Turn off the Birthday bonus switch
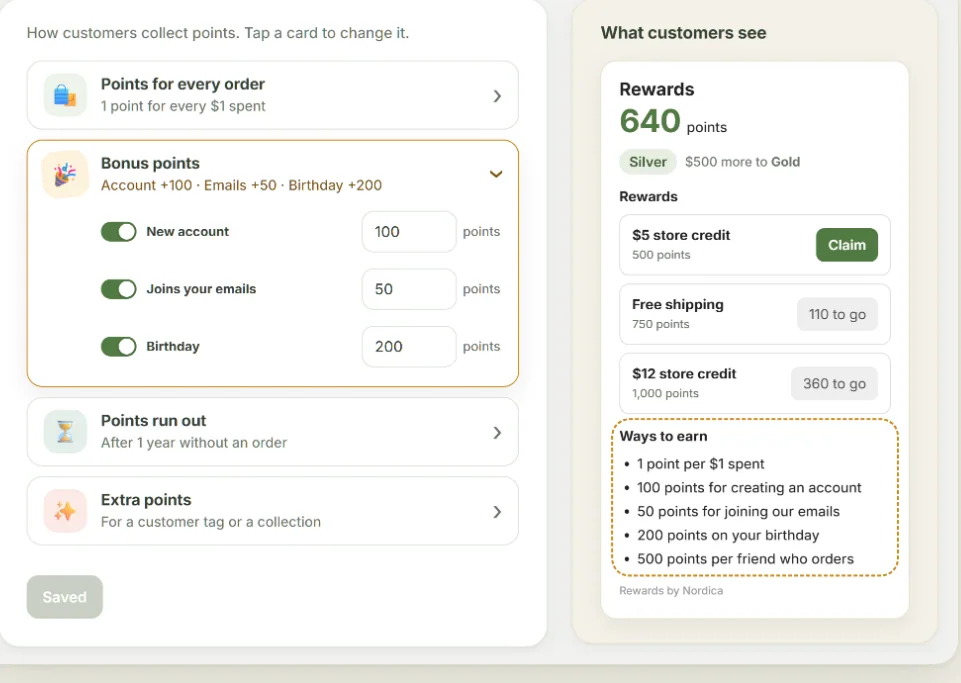 [118, 346]
